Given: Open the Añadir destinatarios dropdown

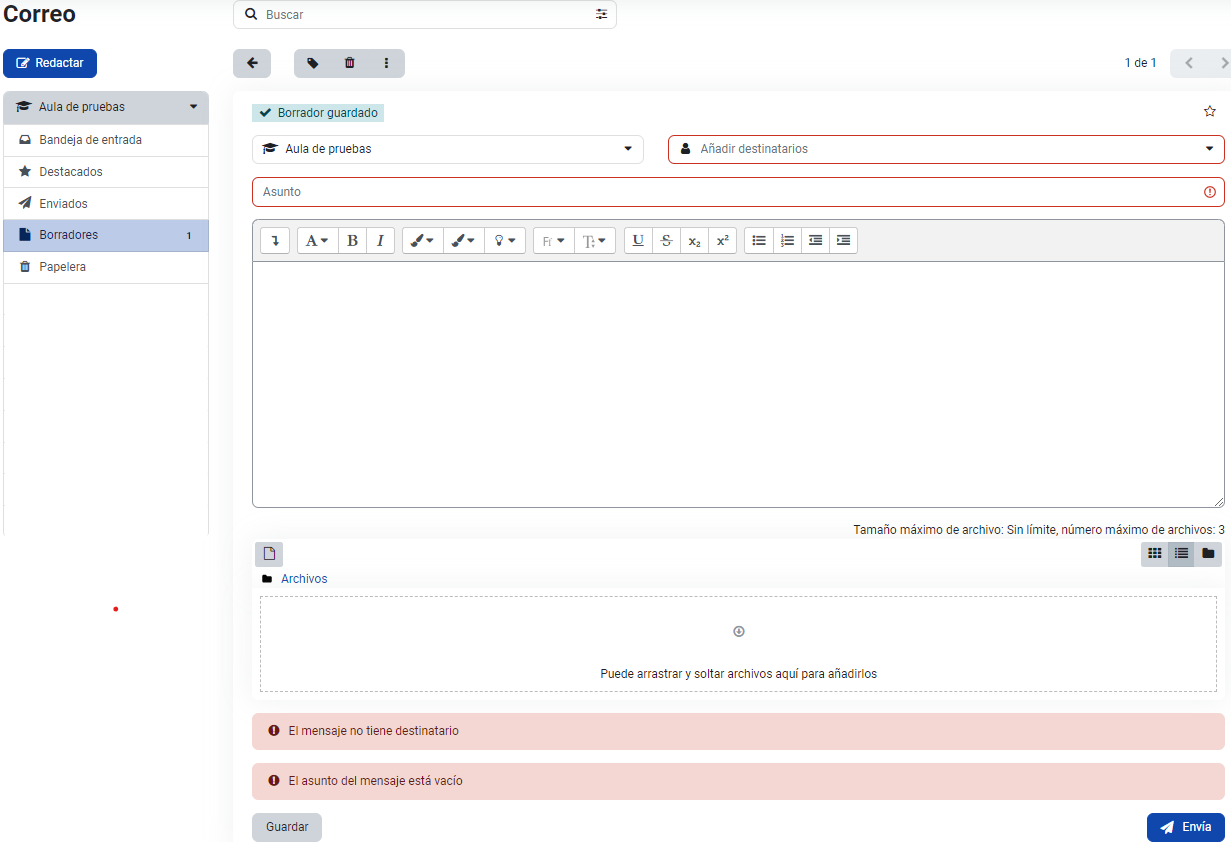Looking at the screenshot, I should (945, 149).
